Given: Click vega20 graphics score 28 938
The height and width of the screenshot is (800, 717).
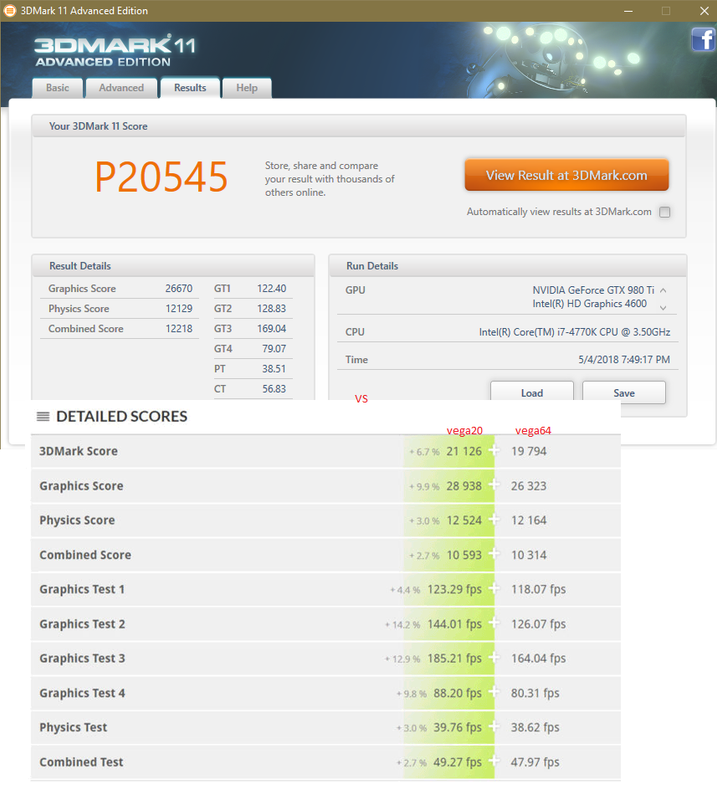Looking at the screenshot, I should (x=464, y=486).
